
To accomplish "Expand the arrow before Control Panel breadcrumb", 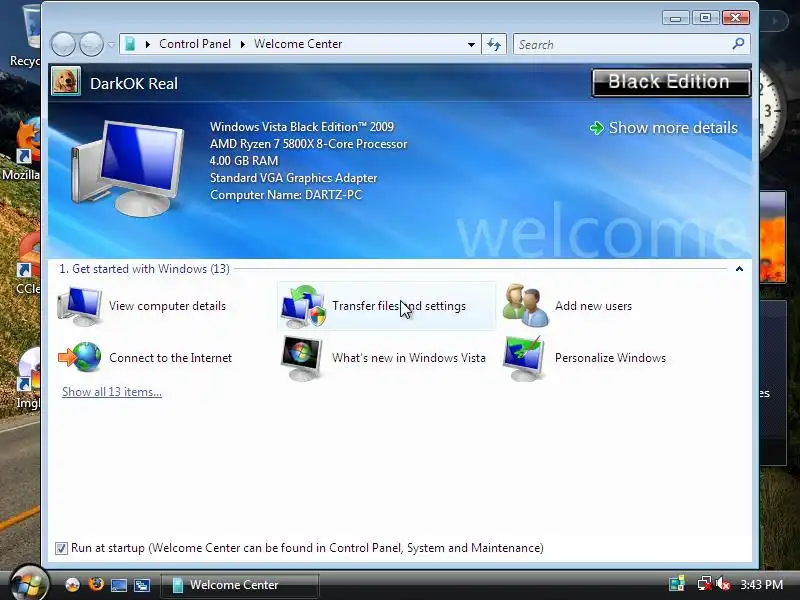I will point(148,44).
